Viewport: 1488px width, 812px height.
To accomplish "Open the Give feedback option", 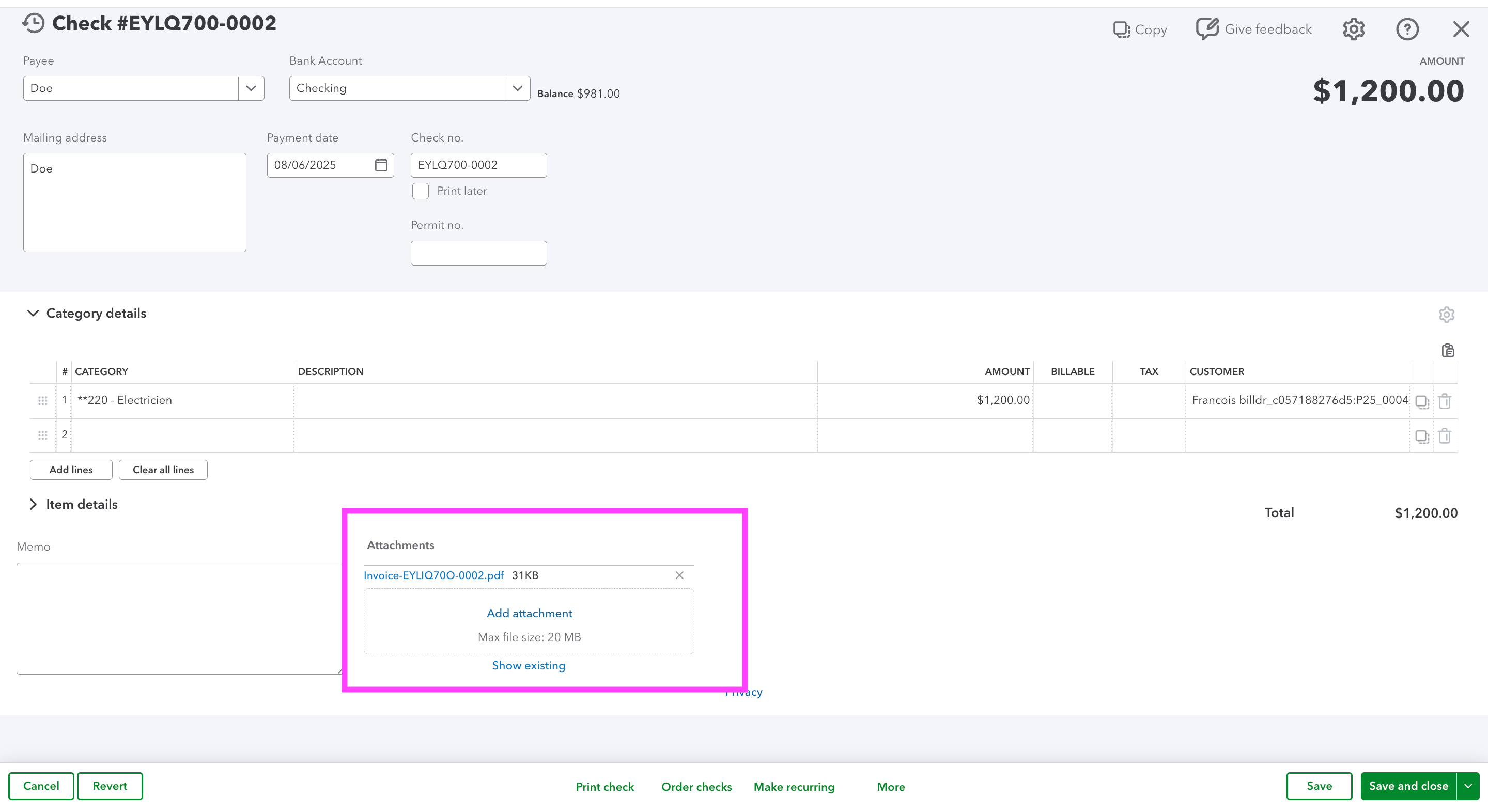I will pos(1253,29).
